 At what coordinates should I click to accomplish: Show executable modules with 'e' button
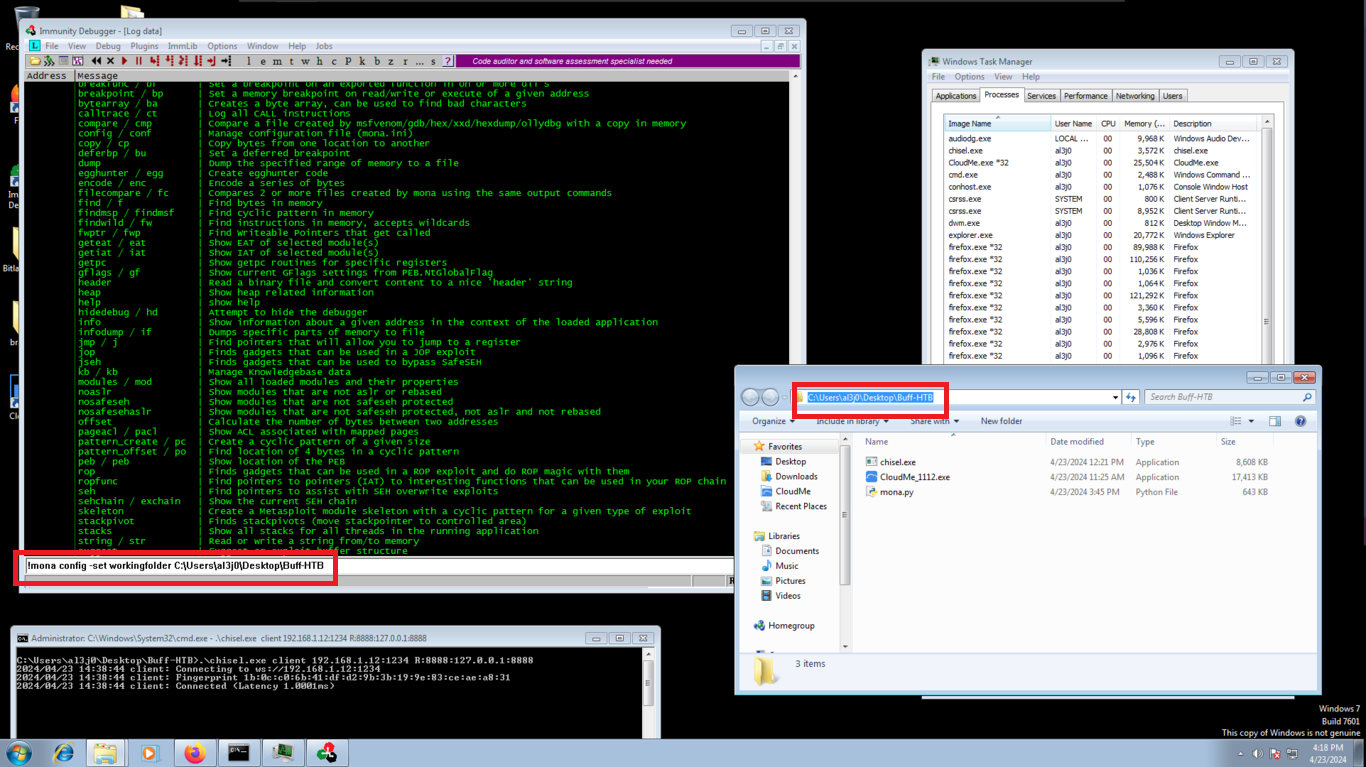click(x=263, y=61)
